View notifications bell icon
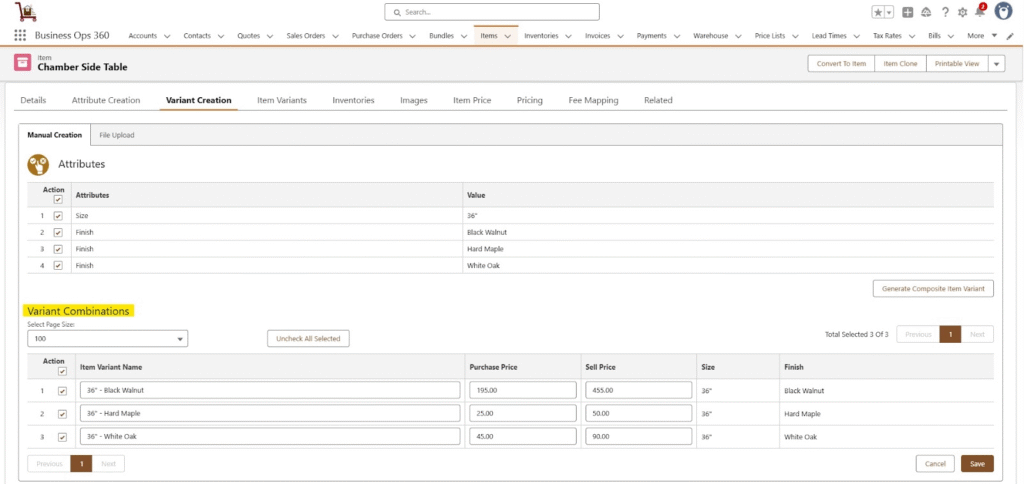The image size is (1024, 484). pyautogui.click(x=980, y=12)
